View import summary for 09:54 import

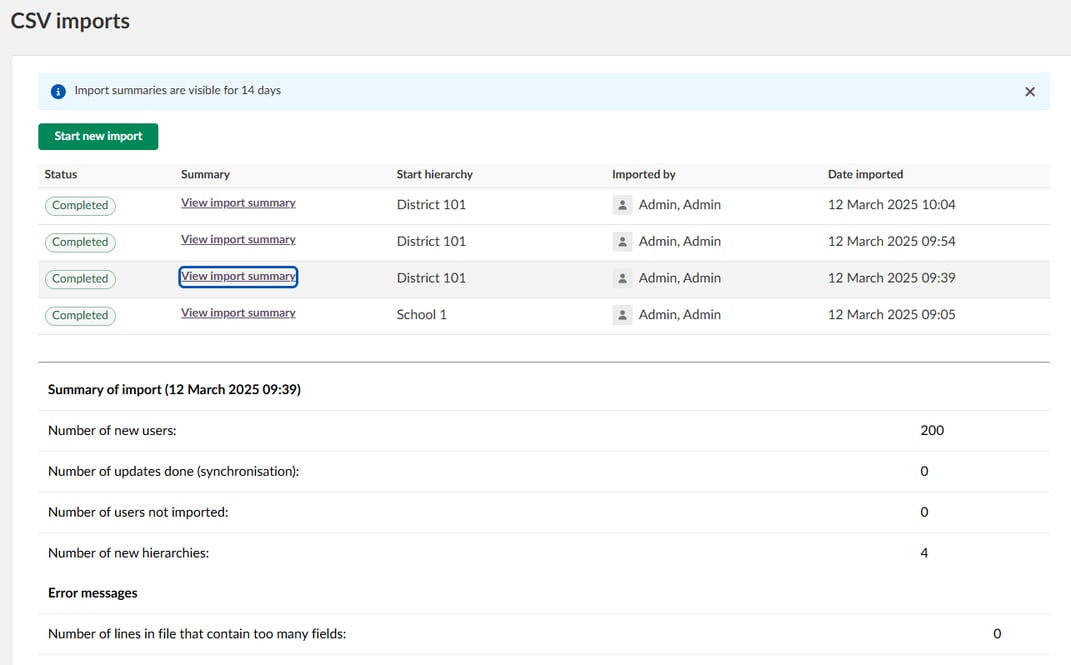point(238,240)
